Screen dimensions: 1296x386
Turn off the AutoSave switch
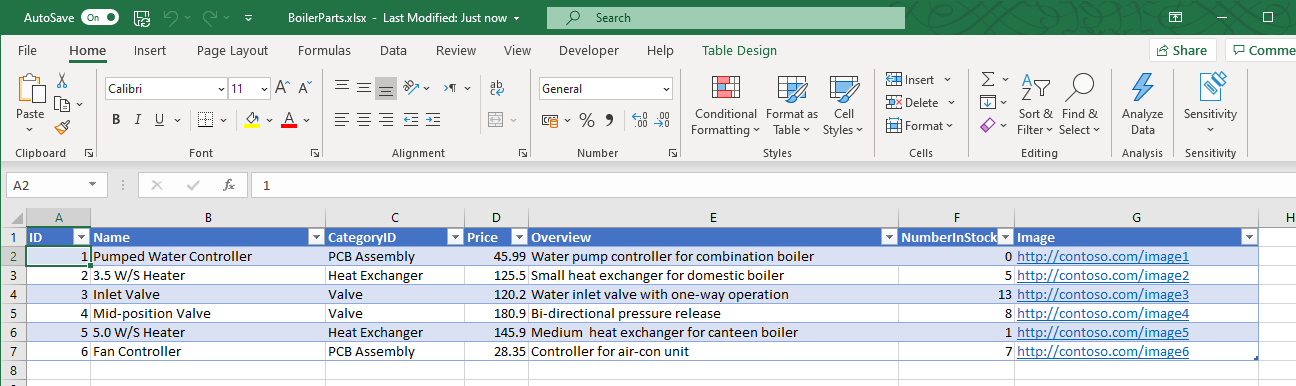click(x=99, y=17)
